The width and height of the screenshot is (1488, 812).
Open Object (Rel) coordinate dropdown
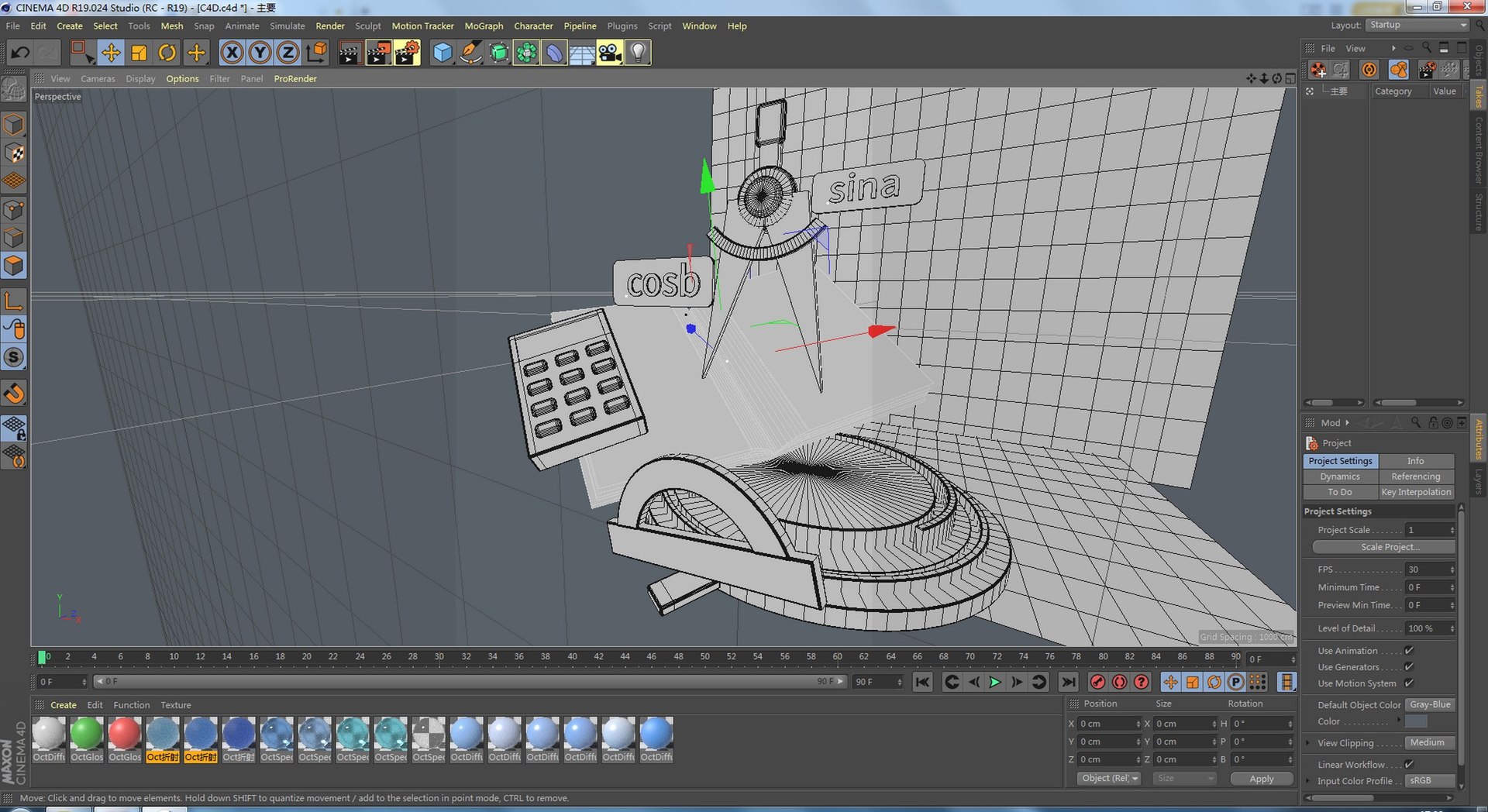1109,779
